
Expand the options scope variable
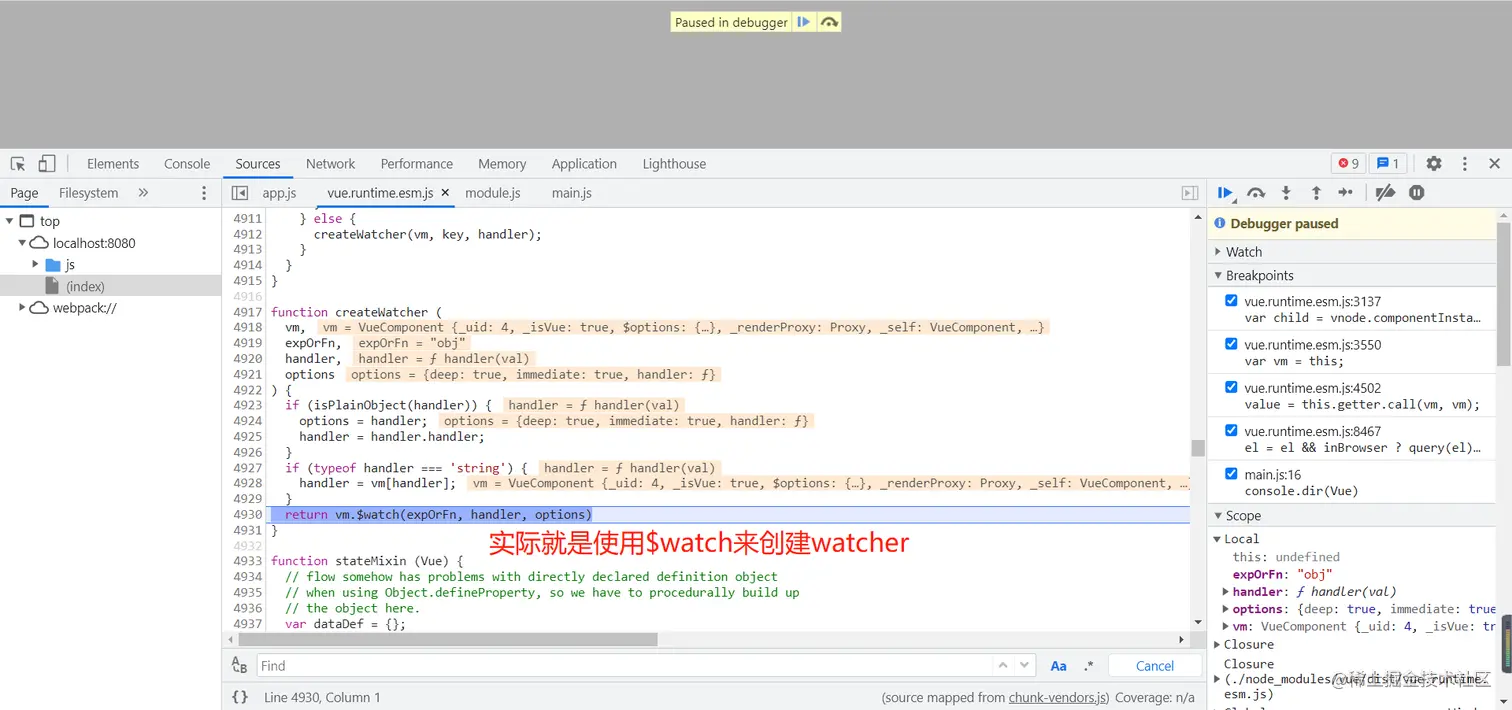tap(1227, 609)
